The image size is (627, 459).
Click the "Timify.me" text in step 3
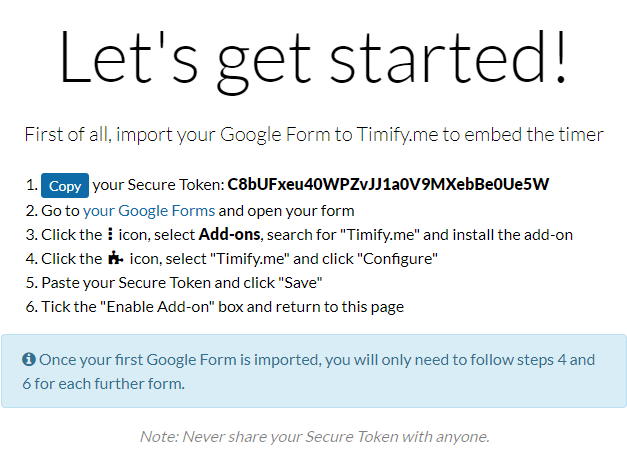[380, 235]
